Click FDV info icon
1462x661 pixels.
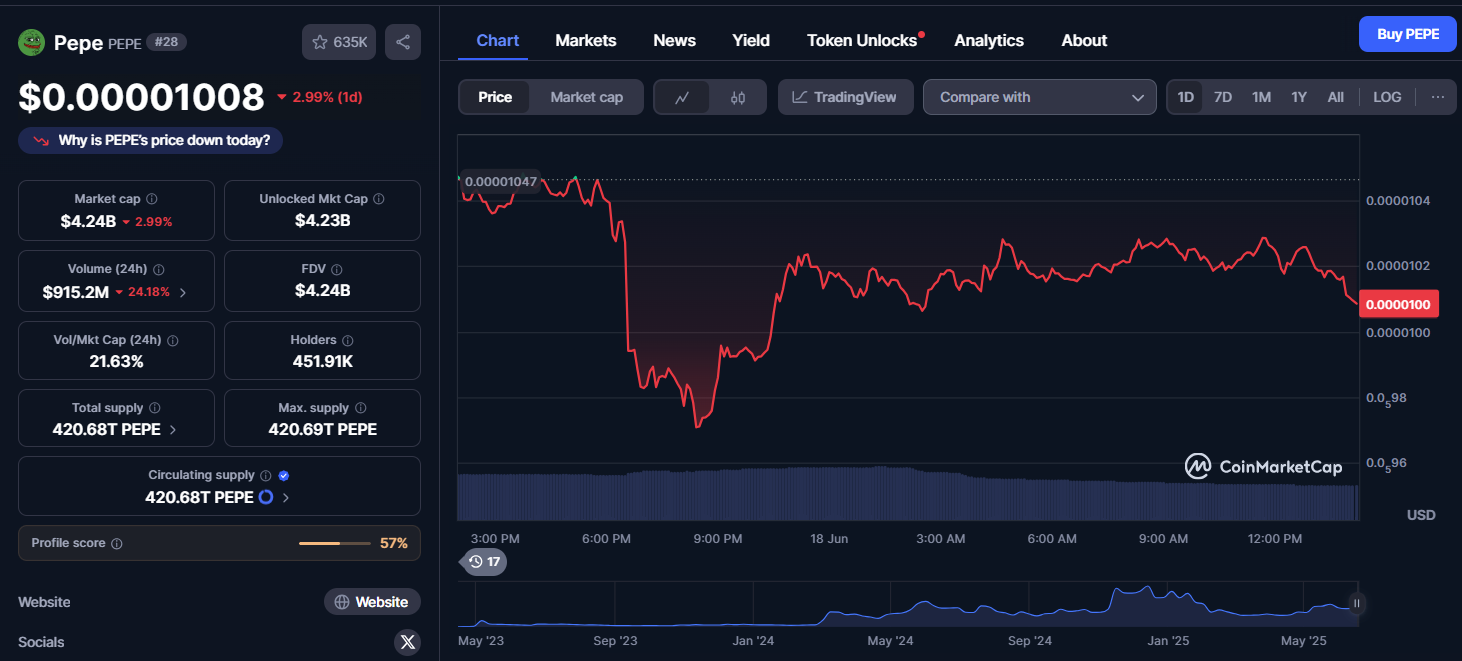(337, 270)
